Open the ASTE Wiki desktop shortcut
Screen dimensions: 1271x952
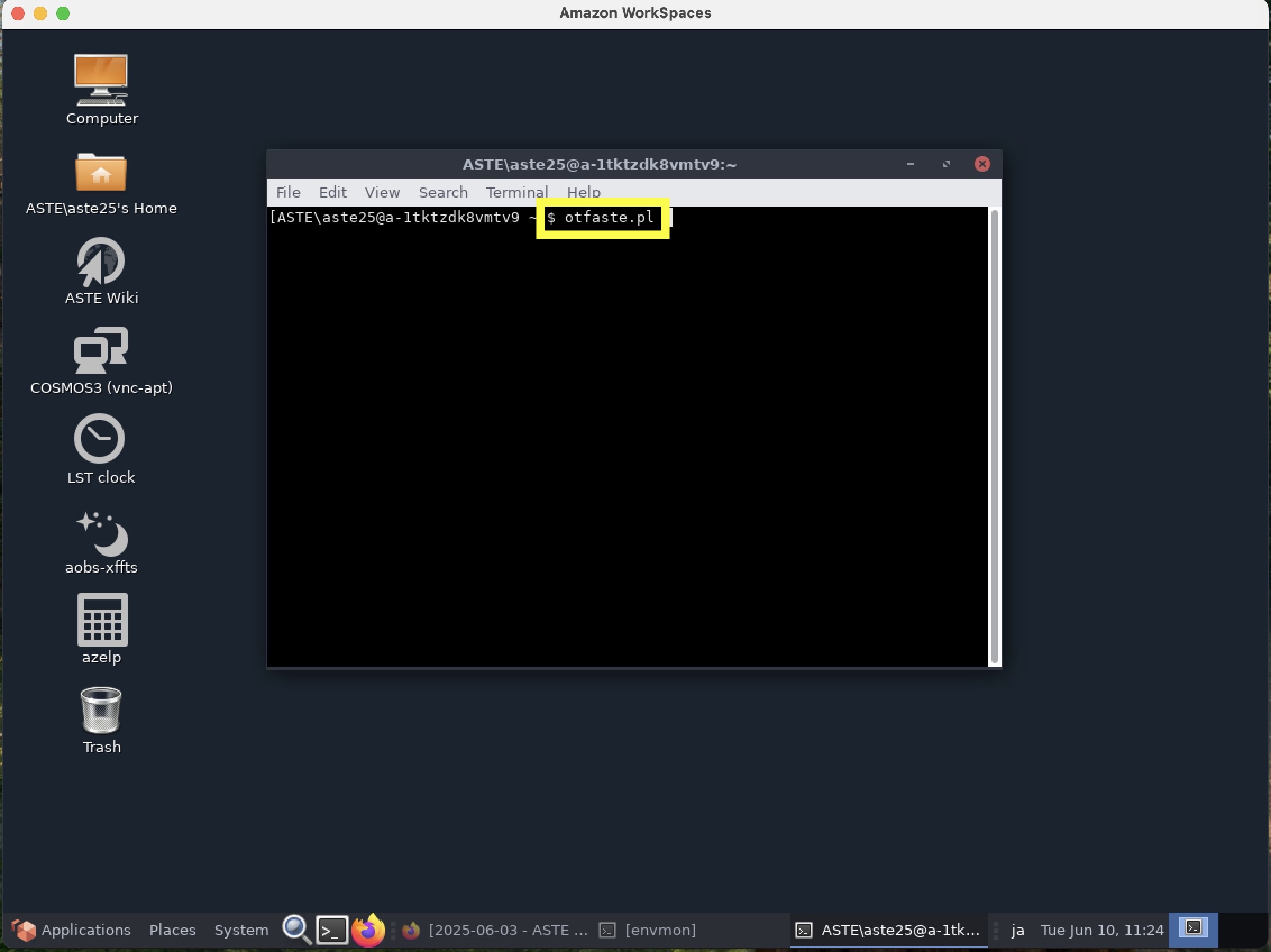[101, 262]
